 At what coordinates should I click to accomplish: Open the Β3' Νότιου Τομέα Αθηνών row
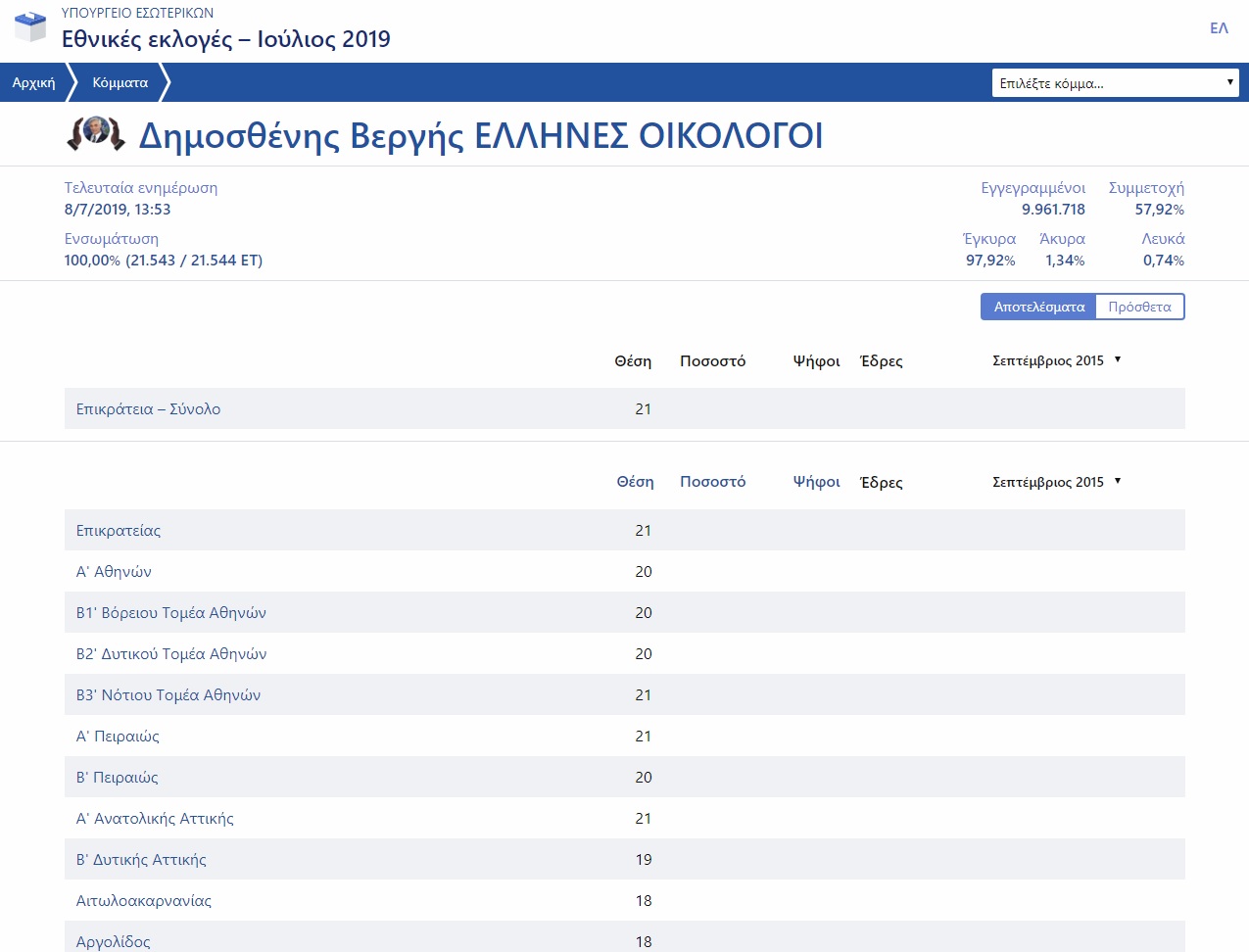[168, 695]
